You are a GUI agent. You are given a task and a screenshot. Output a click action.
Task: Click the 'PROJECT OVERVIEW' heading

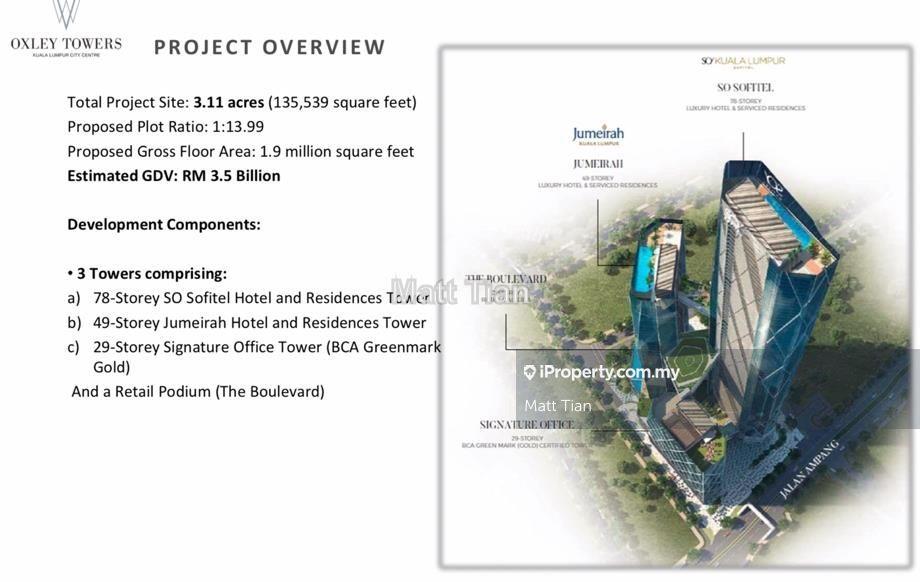tap(269, 47)
